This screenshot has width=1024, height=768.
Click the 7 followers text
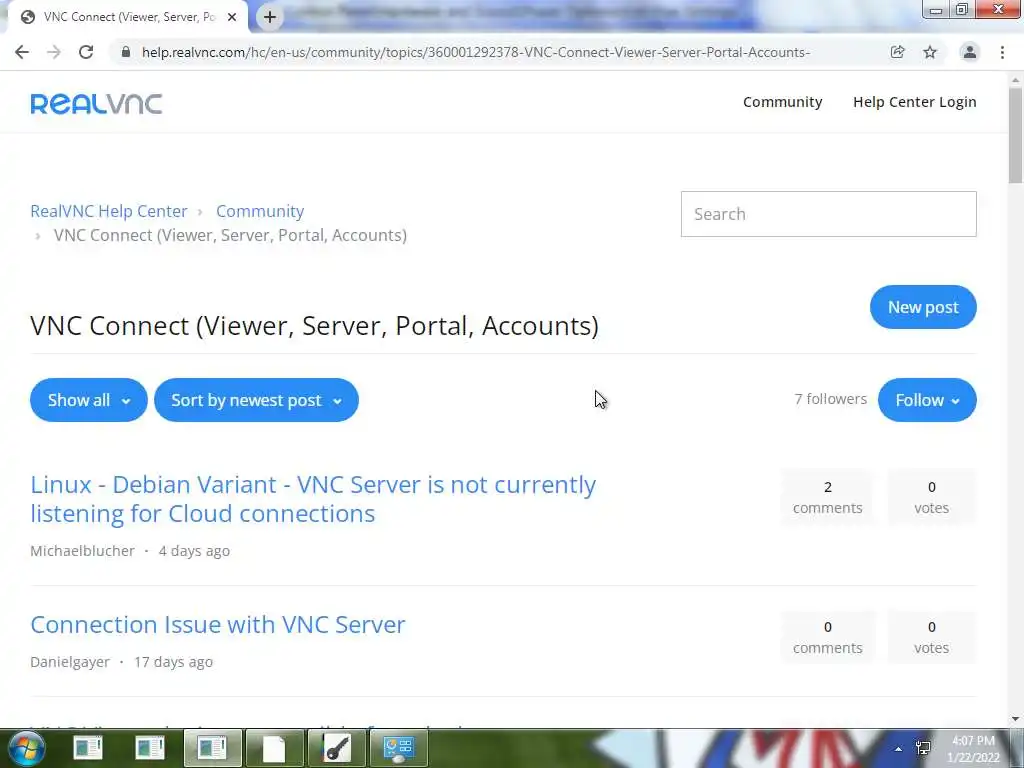pyautogui.click(x=830, y=399)
